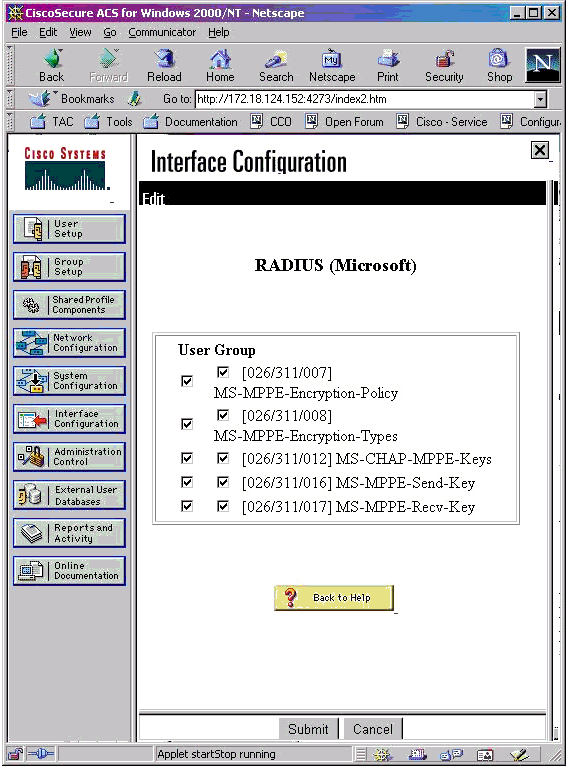Screen dimensions: 566x766
Task: Open Network Configuration section
Action: [x=69, y=342]
